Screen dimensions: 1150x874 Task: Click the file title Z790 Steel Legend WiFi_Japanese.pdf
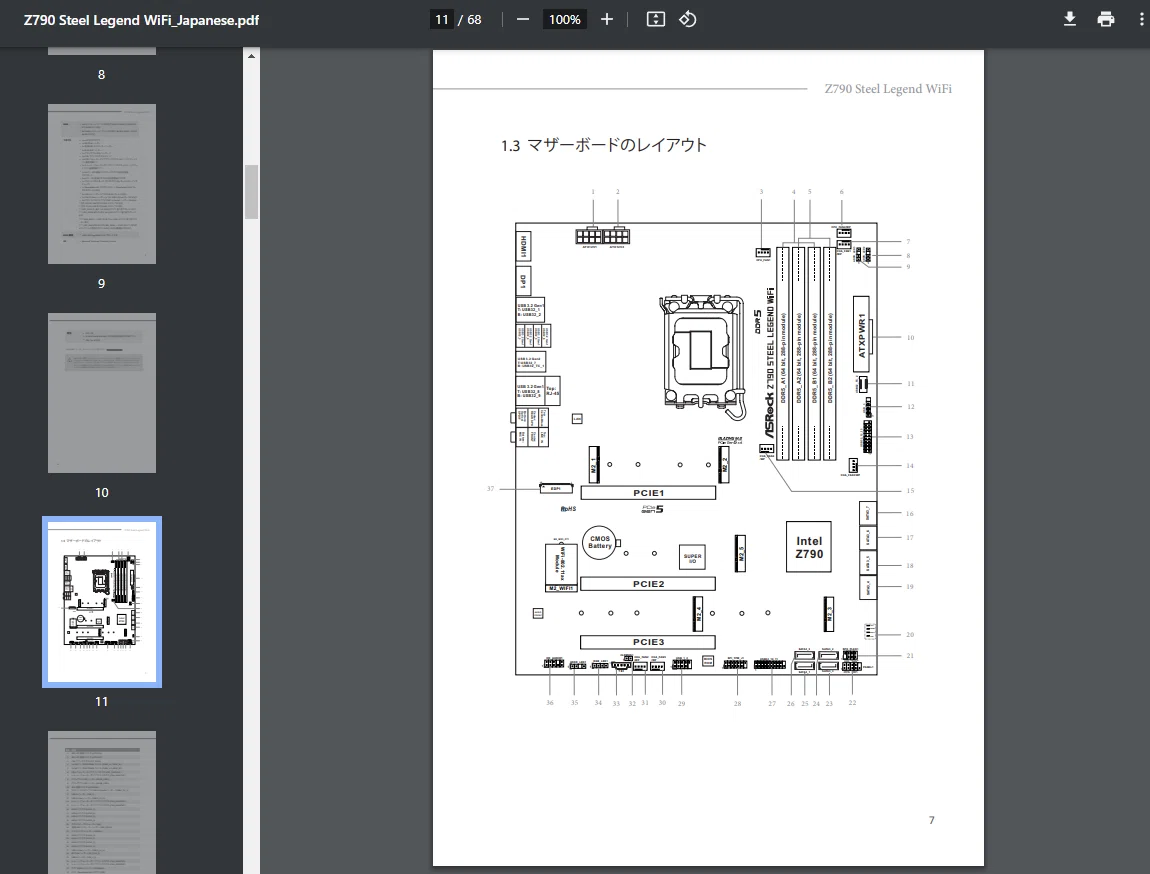click(141, 21)
